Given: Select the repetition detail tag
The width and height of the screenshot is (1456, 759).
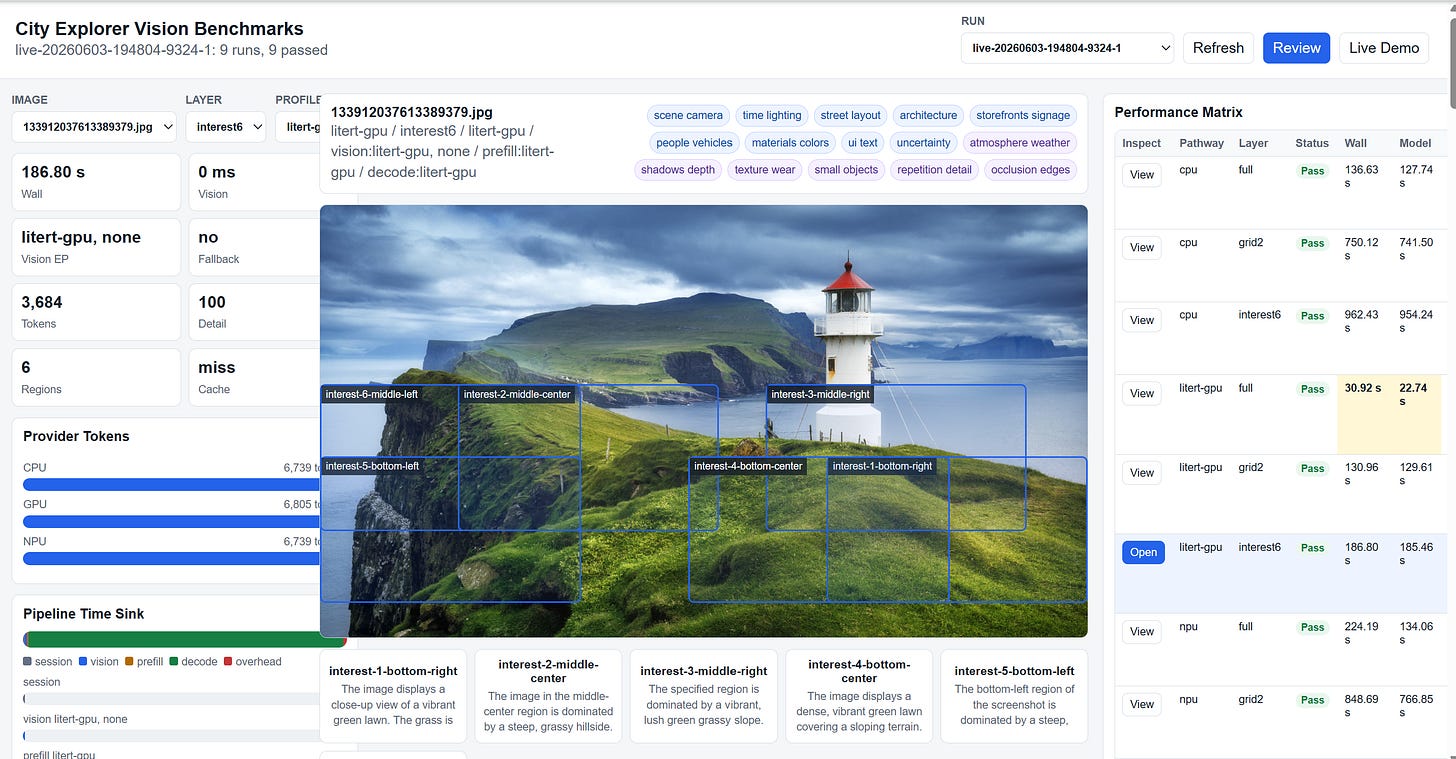Looking at the screenshot, I should [x=934, y=169].
